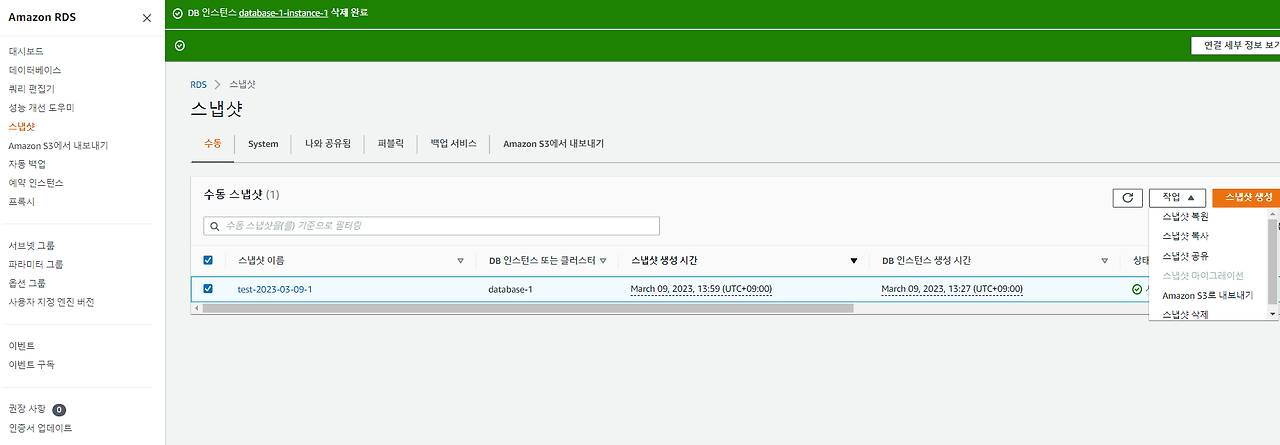This screenshot has height=445, width=1280.
Task: Click database-1 cell in snapshot row
Action: (x=510, y=289)
